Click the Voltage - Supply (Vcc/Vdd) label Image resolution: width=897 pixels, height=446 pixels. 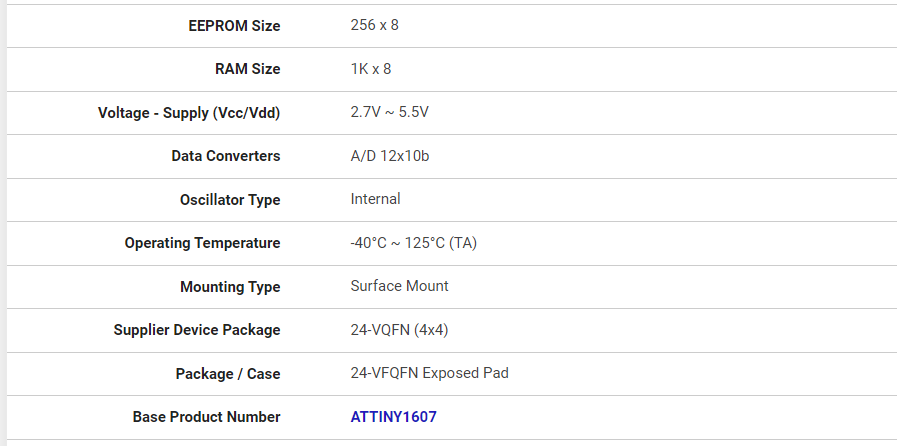tap(189, 113)
